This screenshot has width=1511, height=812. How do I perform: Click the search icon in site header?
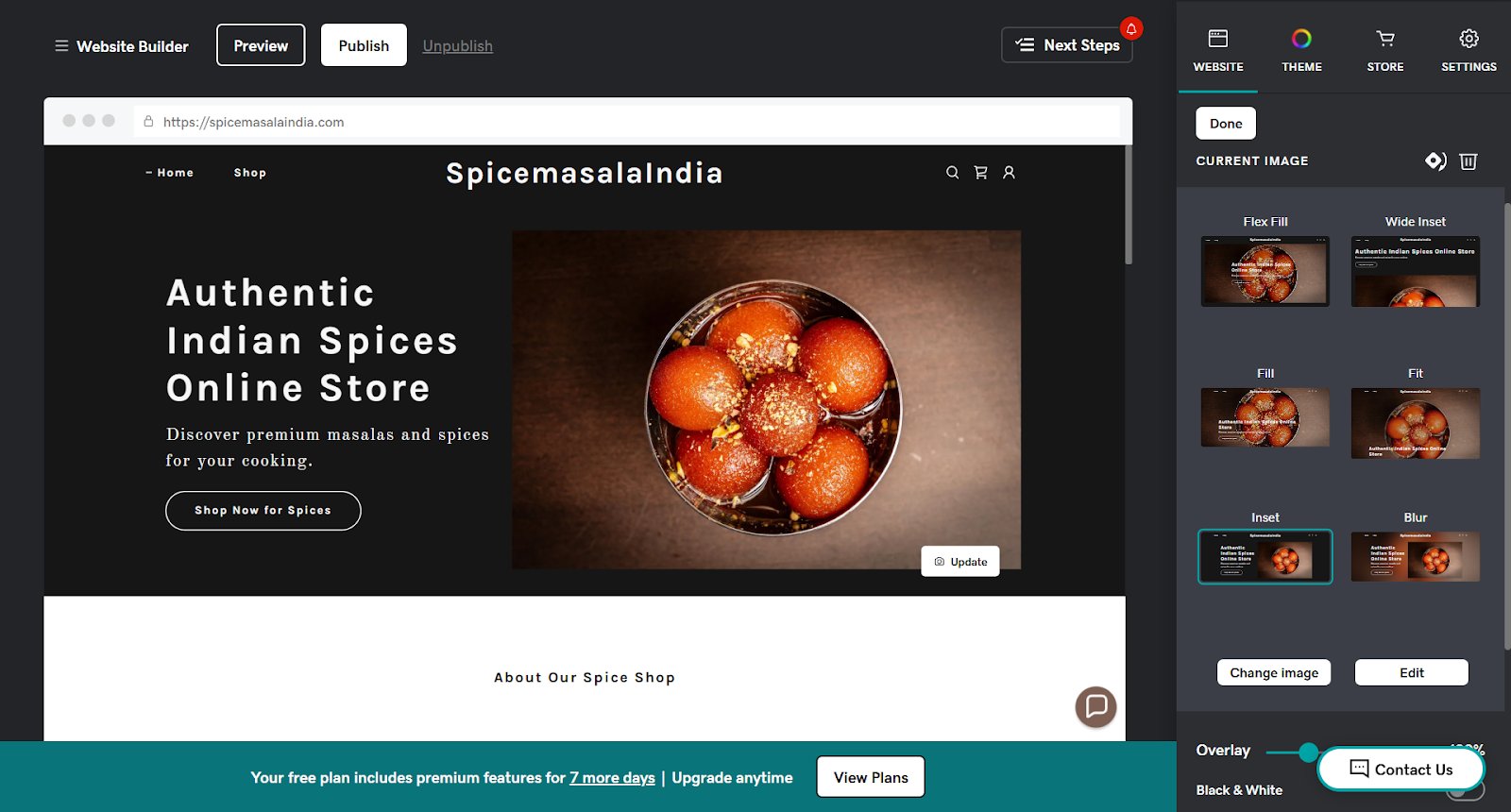click(952, 173)
